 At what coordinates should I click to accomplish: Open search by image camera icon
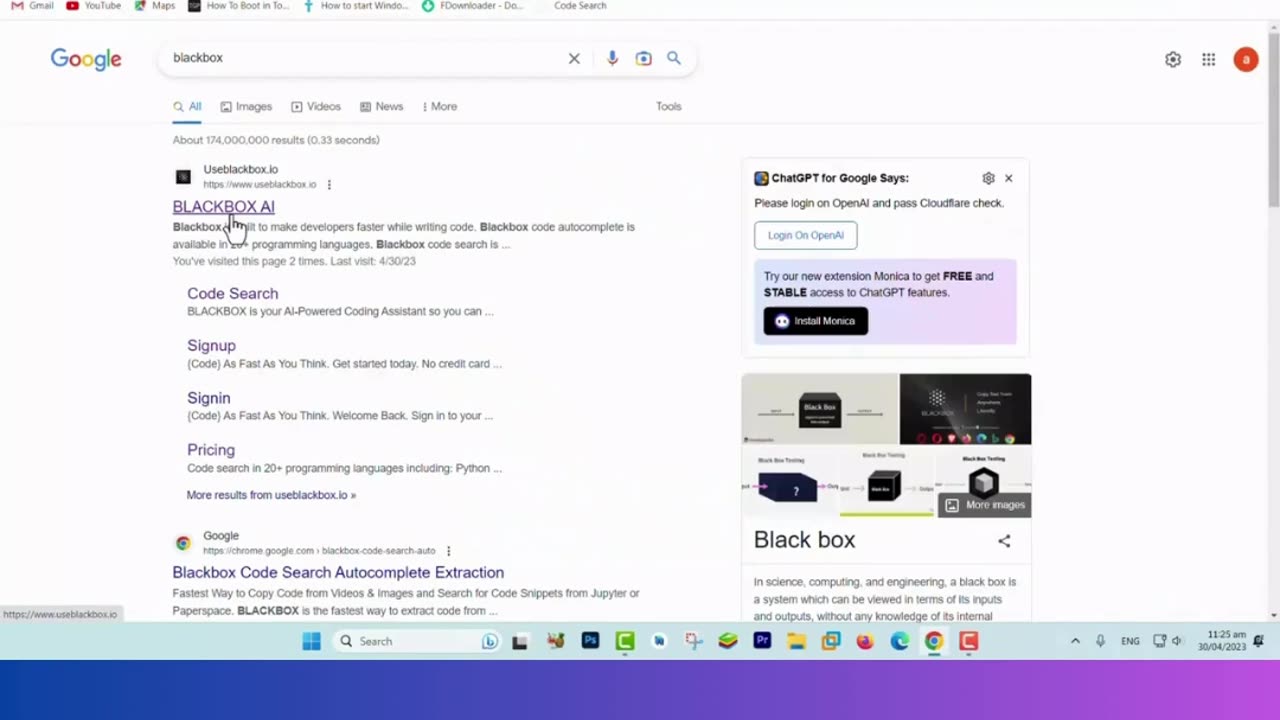644,58
